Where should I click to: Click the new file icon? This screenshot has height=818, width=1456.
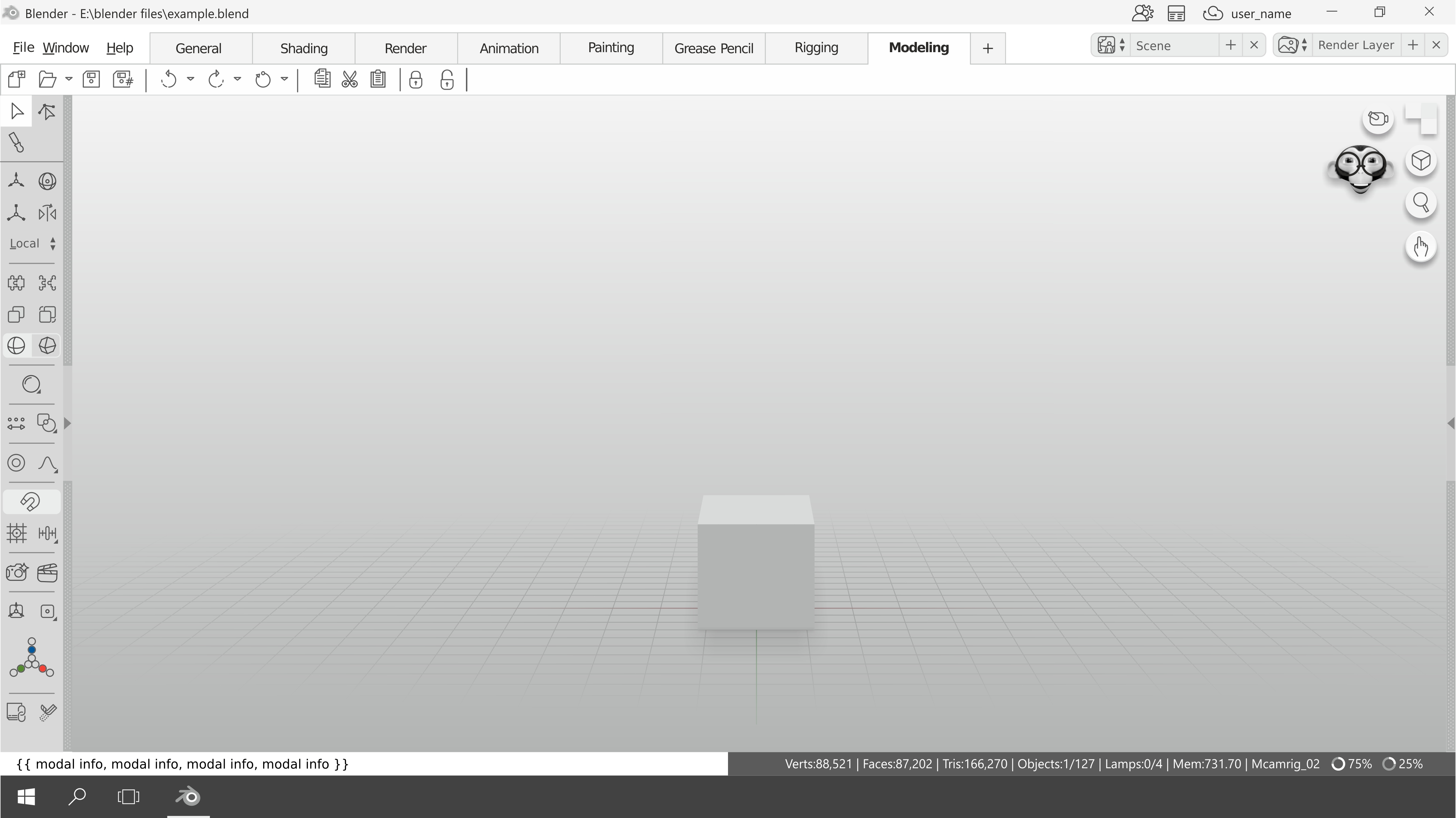click(x=16, y=79)
